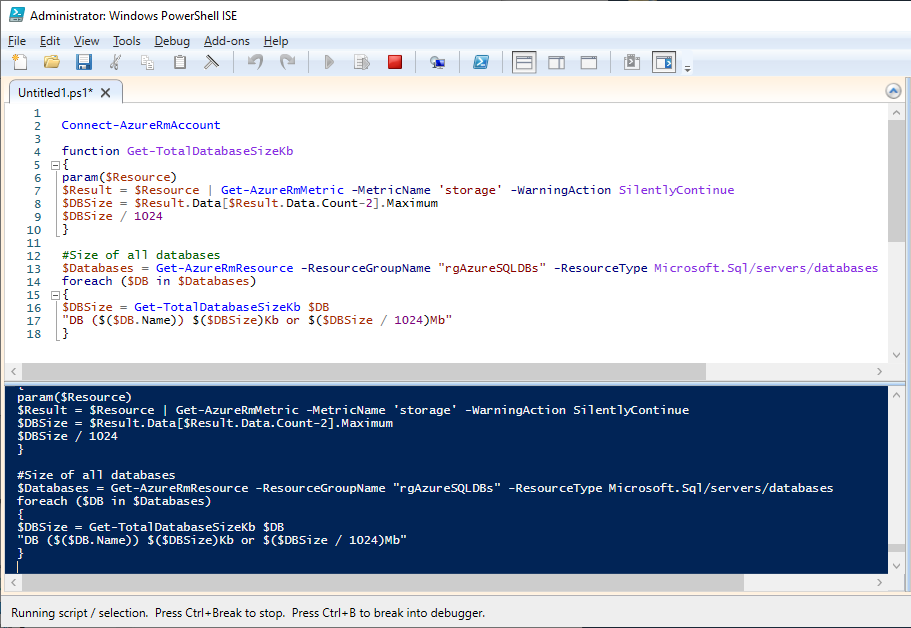Click the console pane scroll up arrow
The image size is (911, 628).
896,395
